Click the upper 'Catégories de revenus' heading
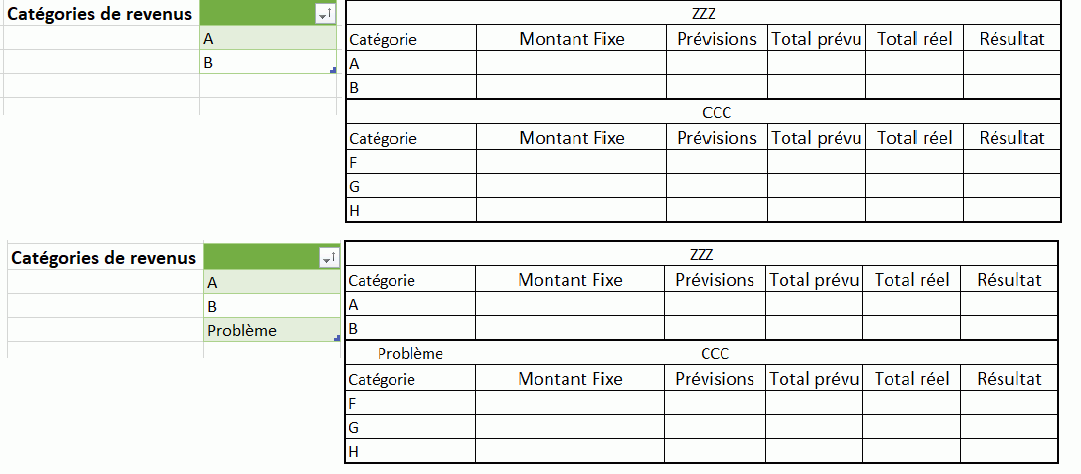This screenshot has width=1081, height=474. (100, 14)
